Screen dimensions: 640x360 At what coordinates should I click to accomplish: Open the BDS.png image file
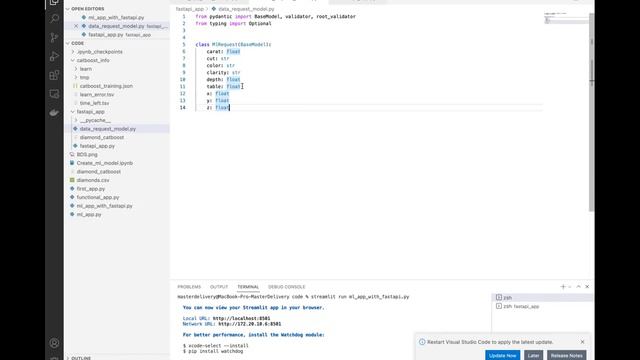point(87,155)
